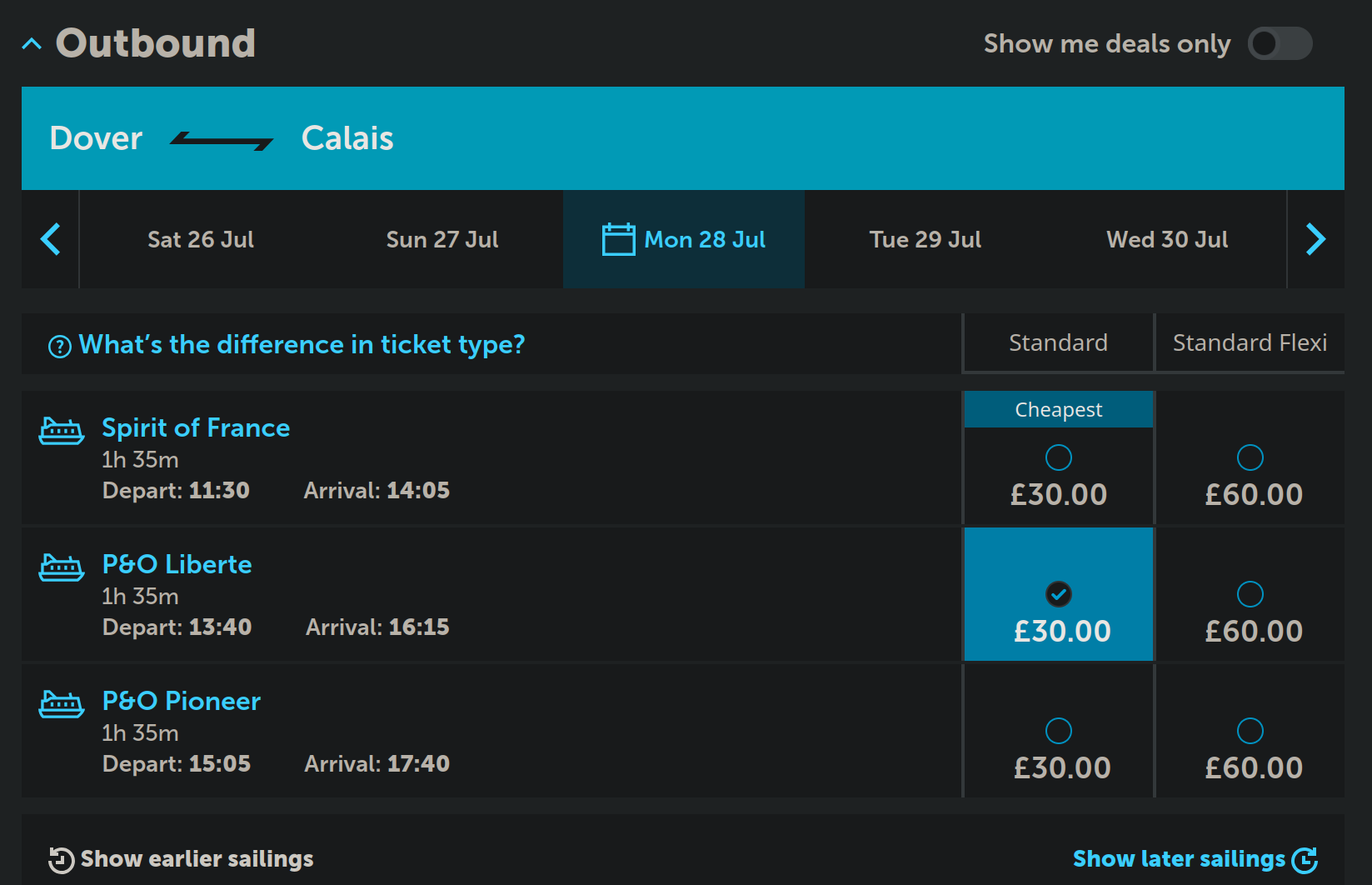Switch to the Sat 26 Jul date tab
Viewport: 1372px width, 885px height.
tap(201, 239)
